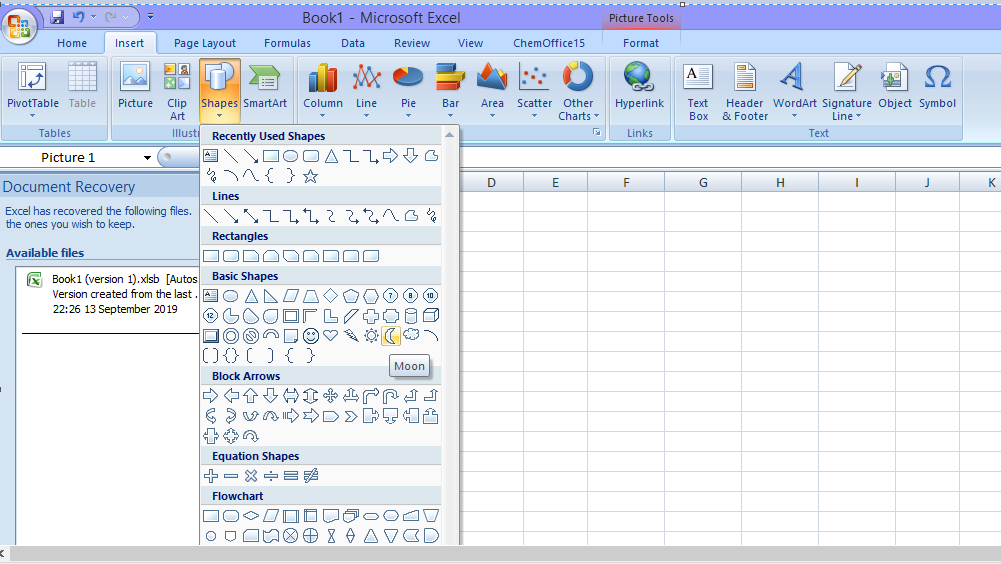Select the Multiply equation shape
This screenshot has height=564, width=1001.
click(x=251, y=475)
